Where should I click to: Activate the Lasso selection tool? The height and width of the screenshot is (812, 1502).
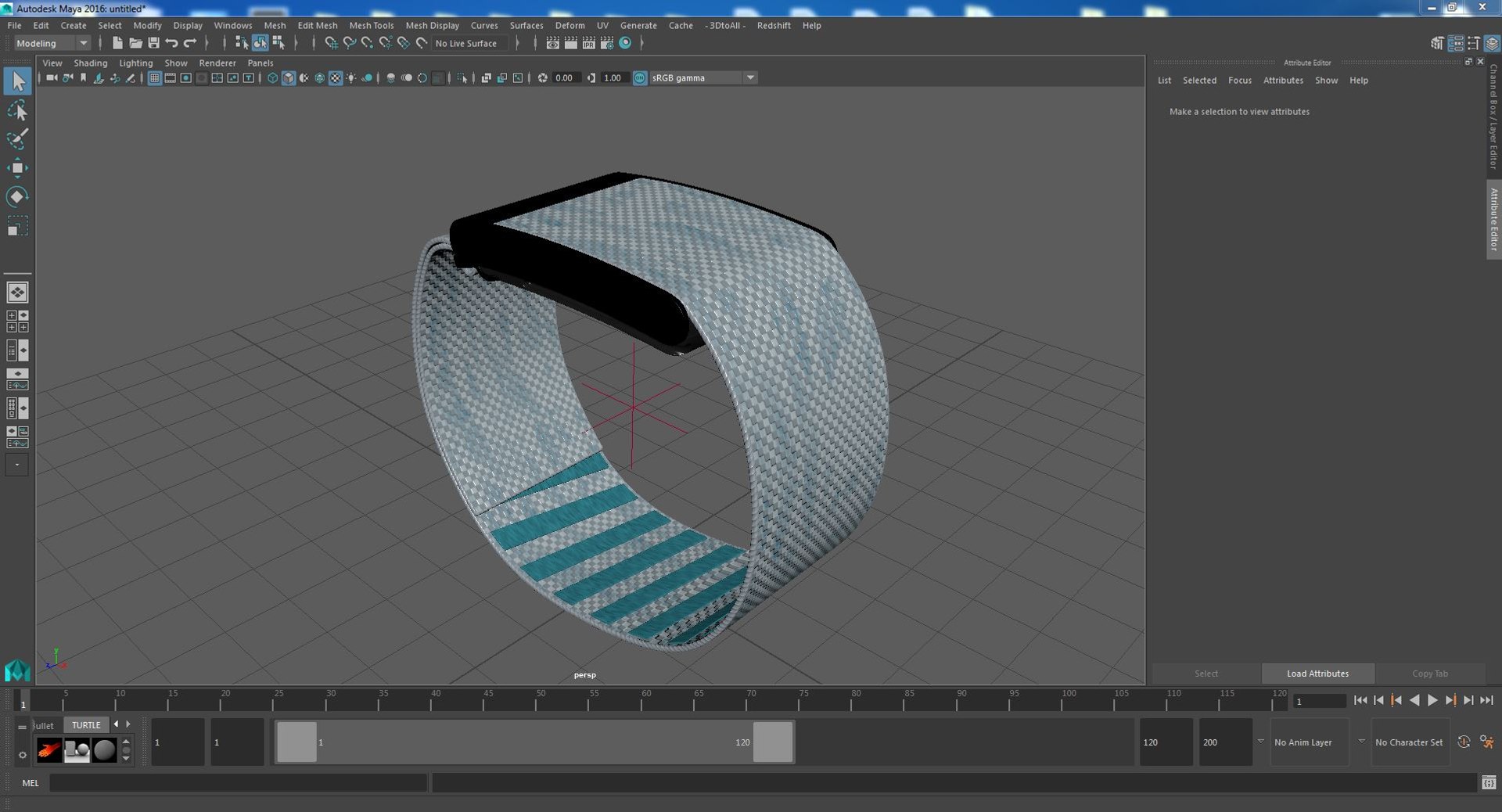(17, 110)
